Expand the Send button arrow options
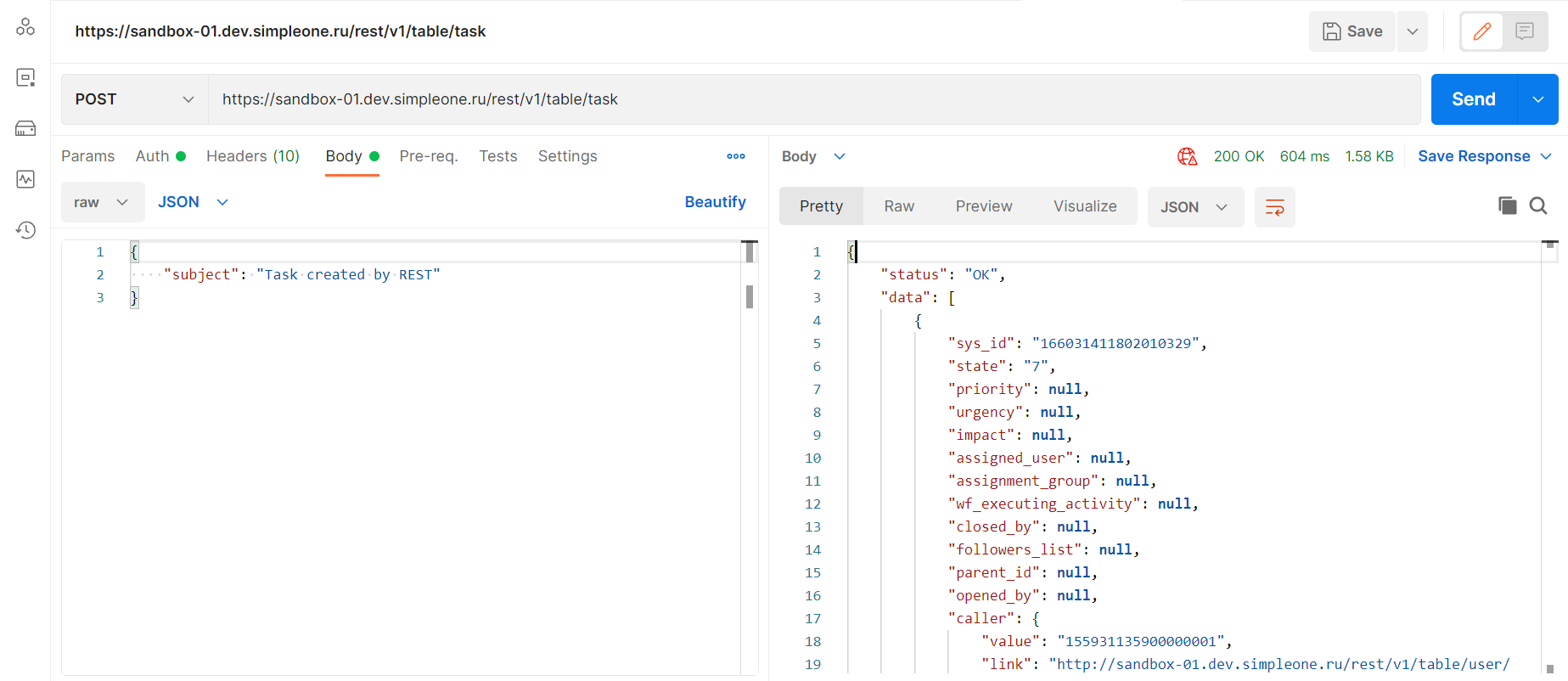 click(x=1538, y=99)
